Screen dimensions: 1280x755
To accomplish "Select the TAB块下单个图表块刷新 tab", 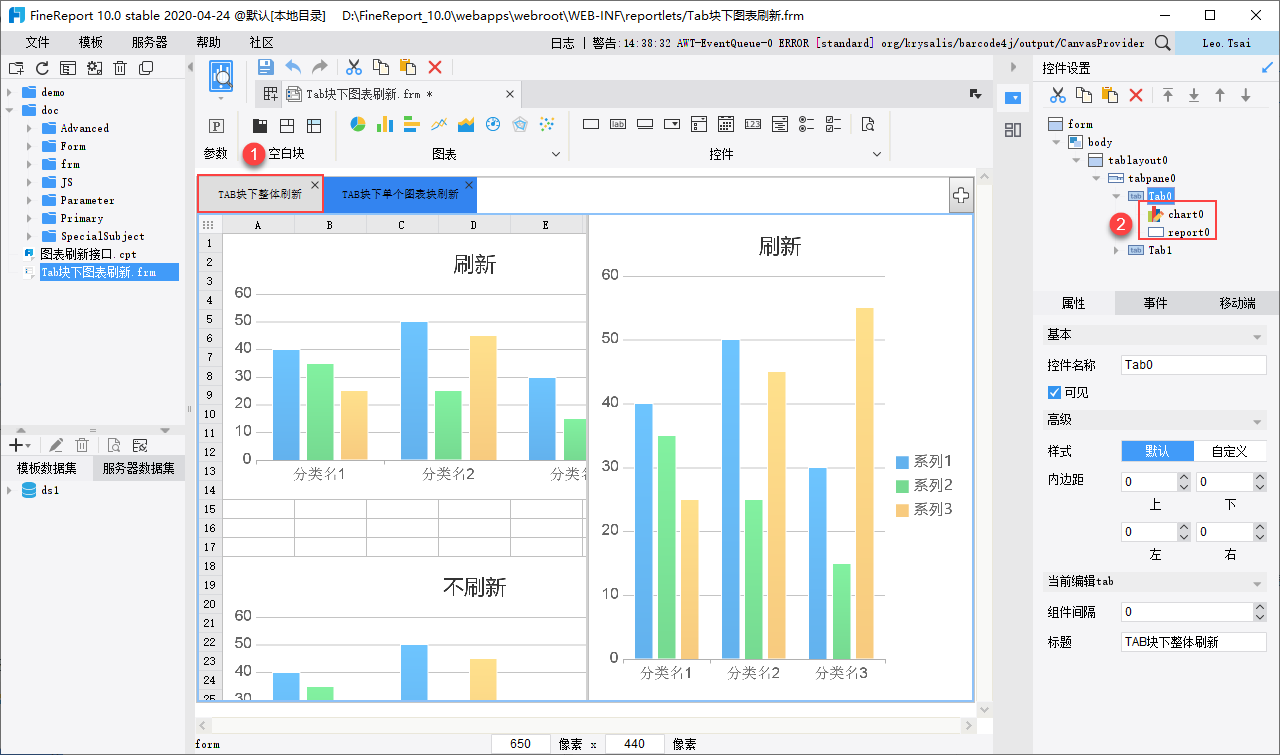I will (x=400, y=194).
